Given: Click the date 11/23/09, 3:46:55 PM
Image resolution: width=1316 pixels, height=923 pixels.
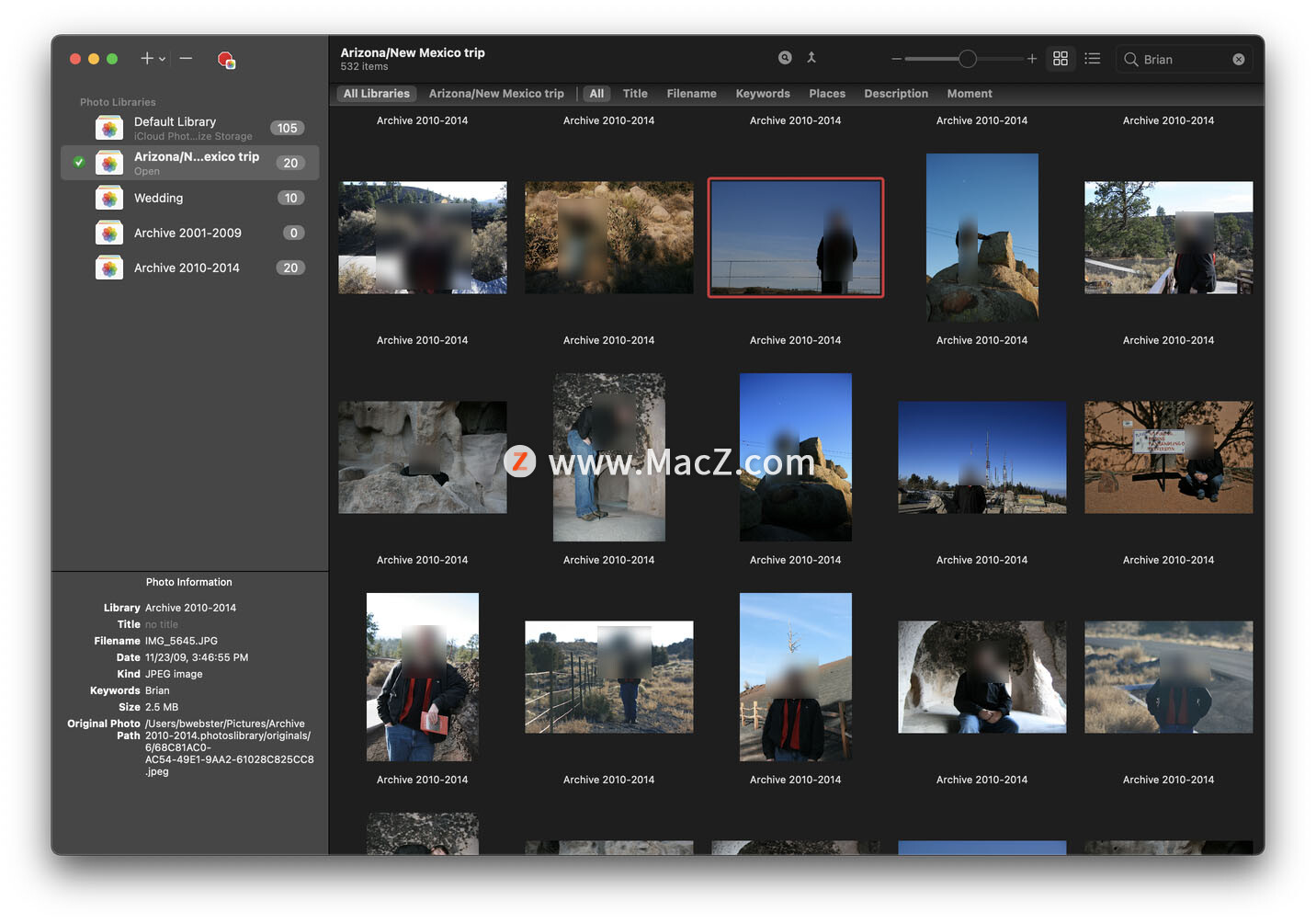Looking at the screenshot, I should tap(197, 657).
